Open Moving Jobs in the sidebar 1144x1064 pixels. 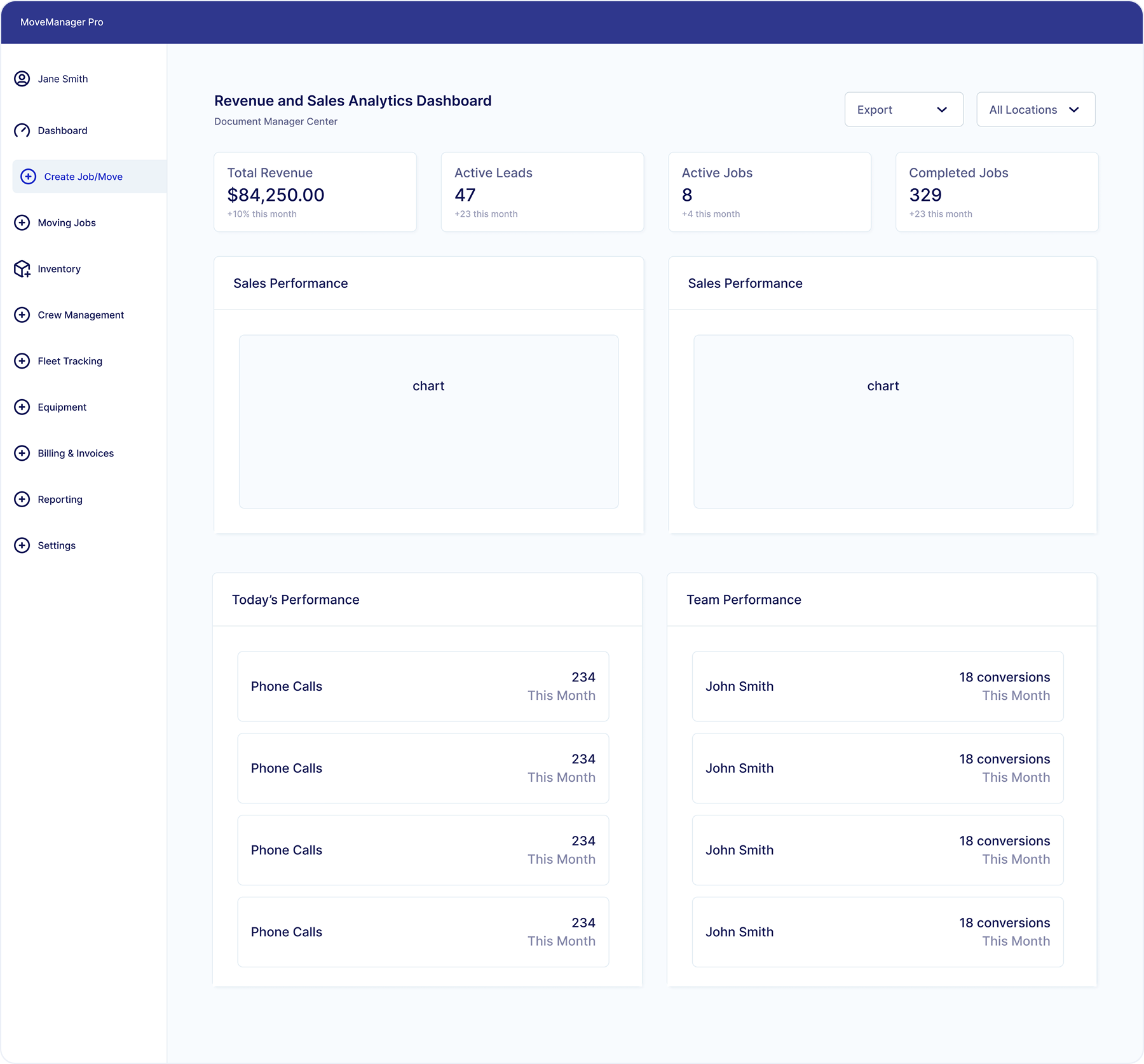pyautogui.click(x=67, y=223)
